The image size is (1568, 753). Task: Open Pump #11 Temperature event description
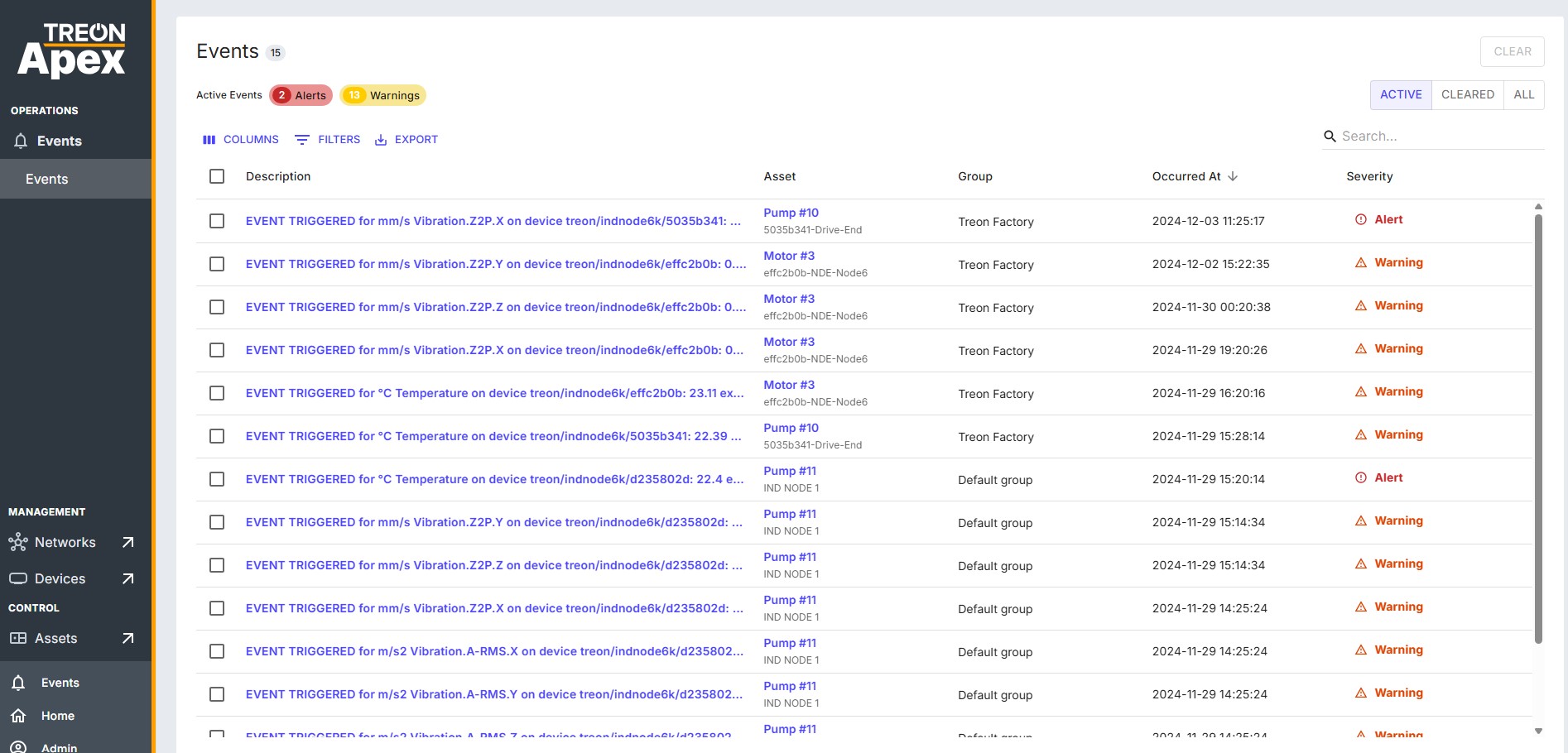pyautogui.click(x=494, y=479)
